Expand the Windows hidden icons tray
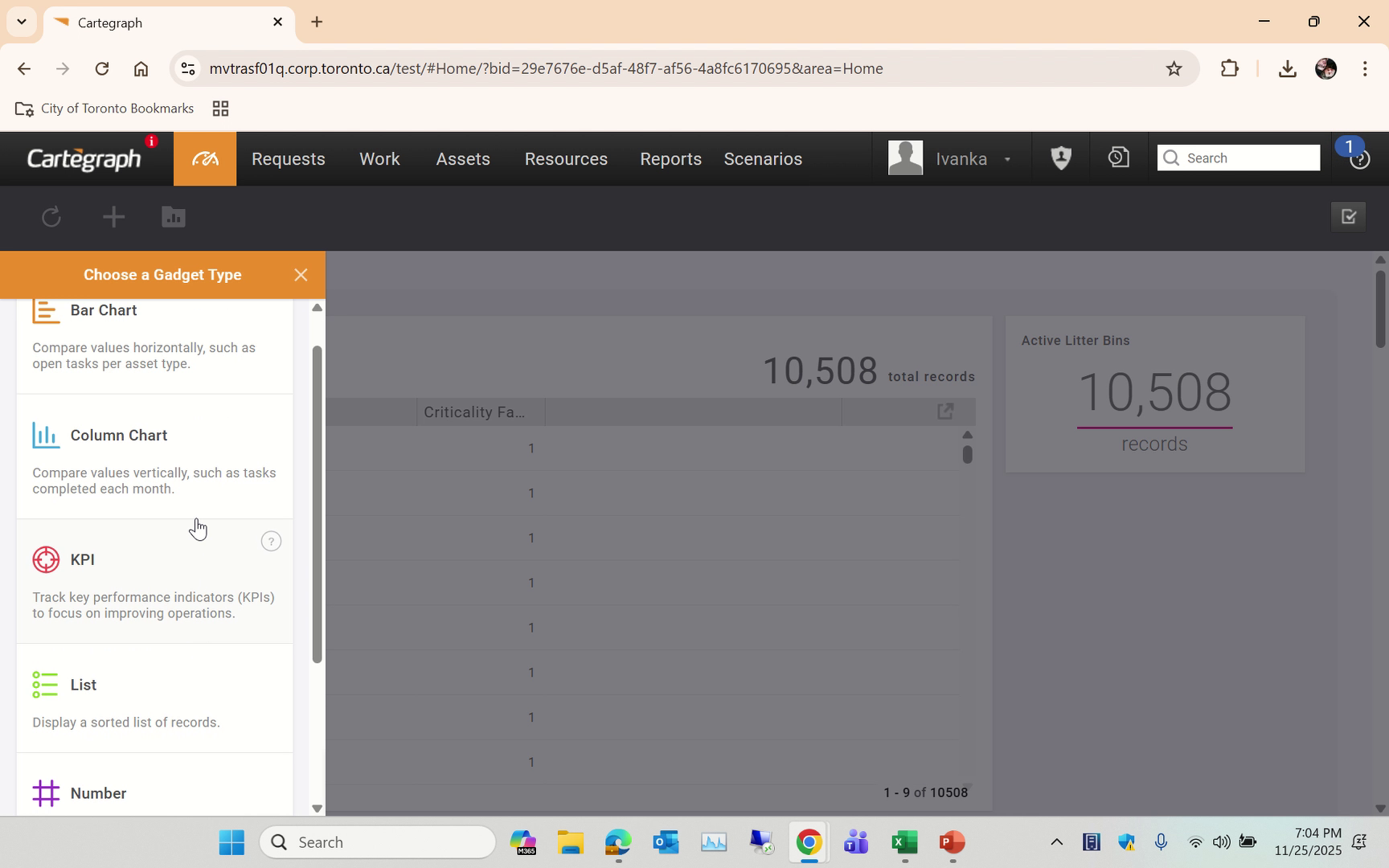 (x=1055, y=841)
